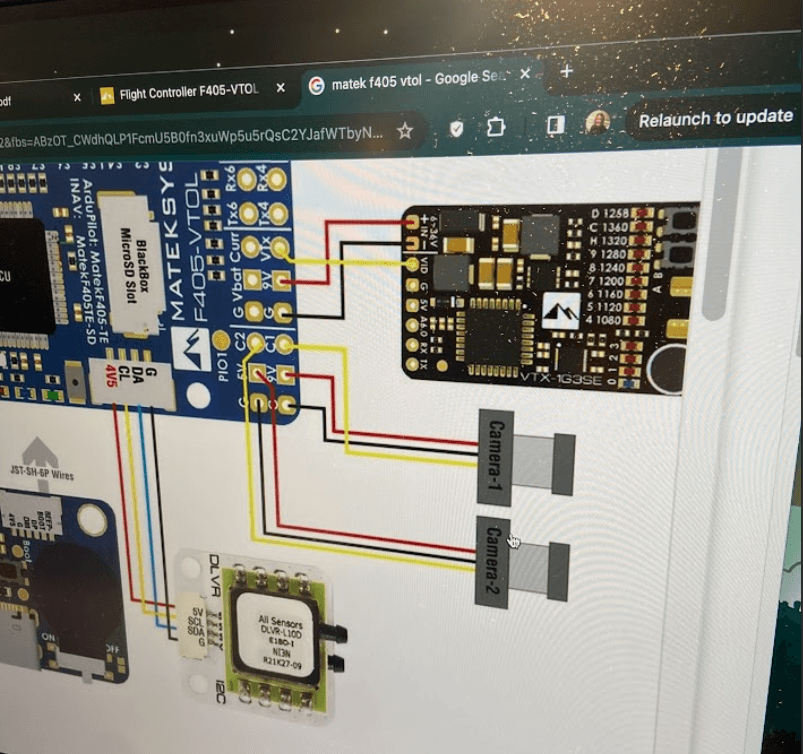Click the JST-SH-6P Wires label

[42, 473]
